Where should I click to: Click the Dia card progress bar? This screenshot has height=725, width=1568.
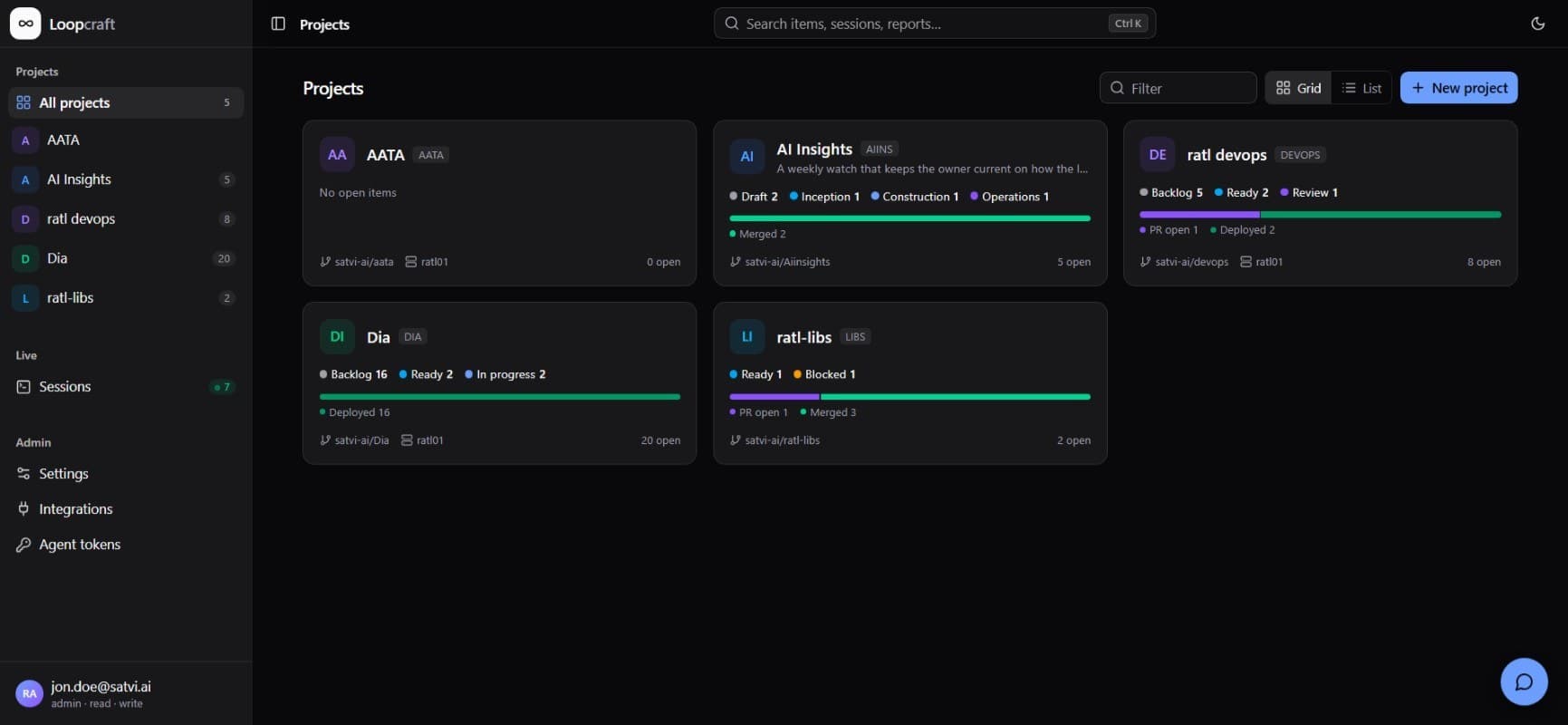click(499, 397)
